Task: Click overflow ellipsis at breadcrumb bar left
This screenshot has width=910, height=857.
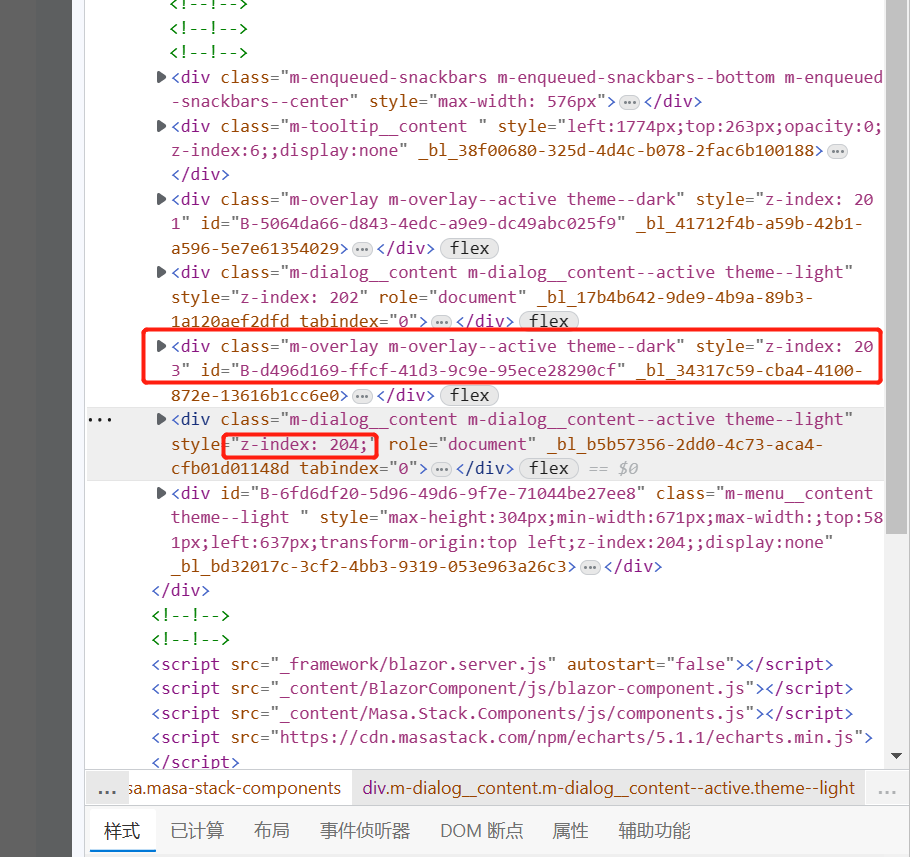Action: [107, 788]
